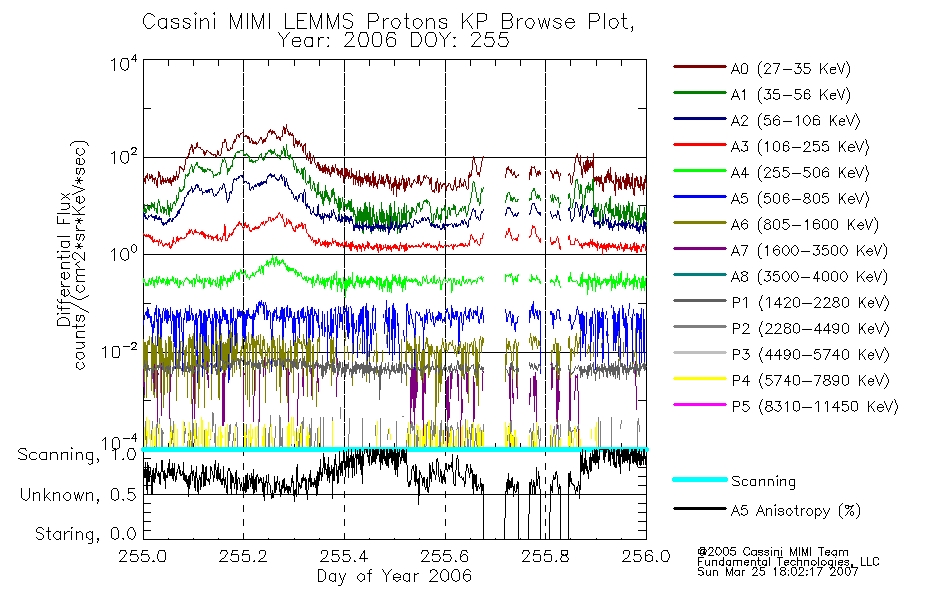The width and height of the screenshot is (950, 600).
Task: Click the x-axis tick label 255.4
Action: (x=344, y=556)
